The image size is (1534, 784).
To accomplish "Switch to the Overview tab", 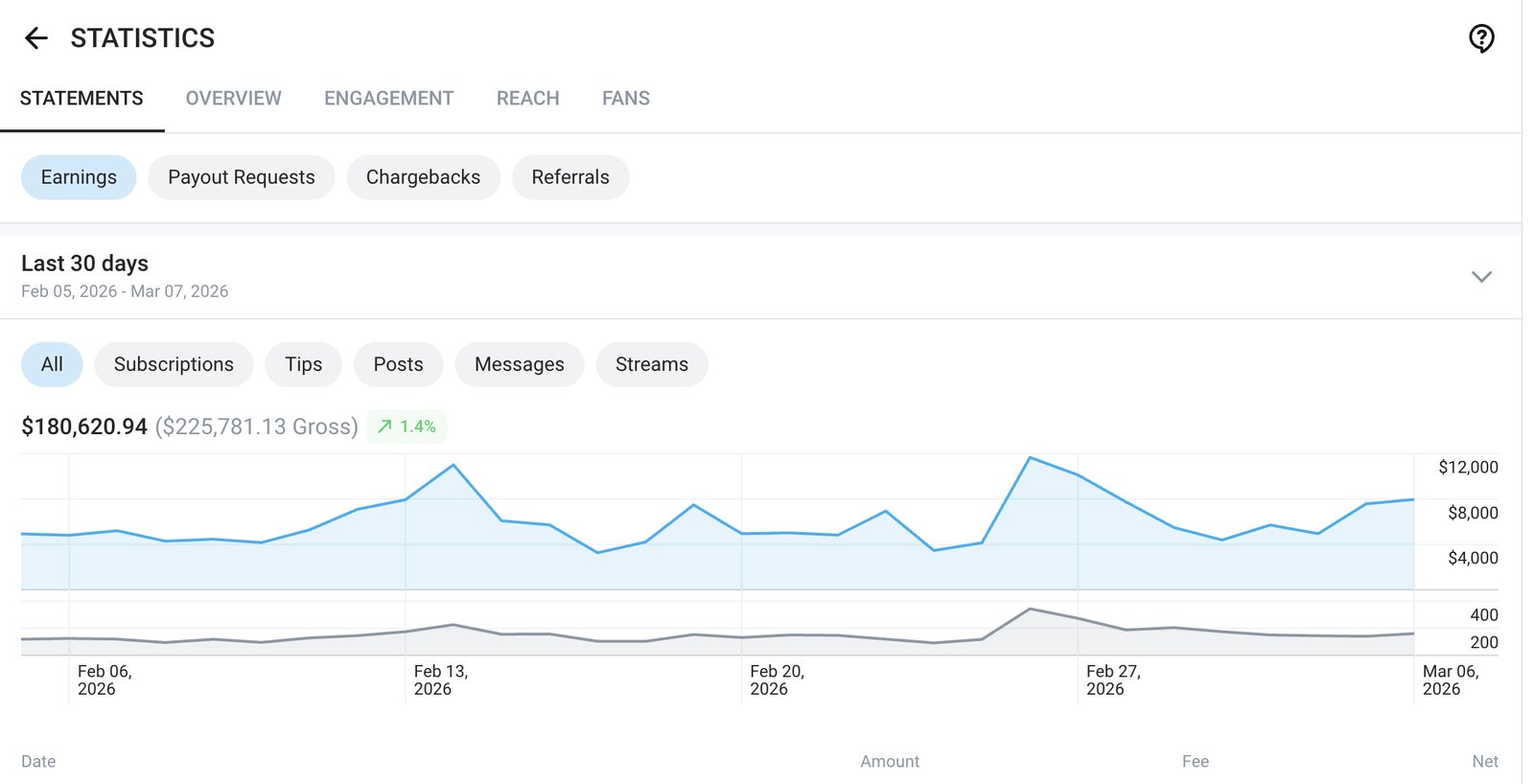I will pyautogui.click(x=233, y=99).
